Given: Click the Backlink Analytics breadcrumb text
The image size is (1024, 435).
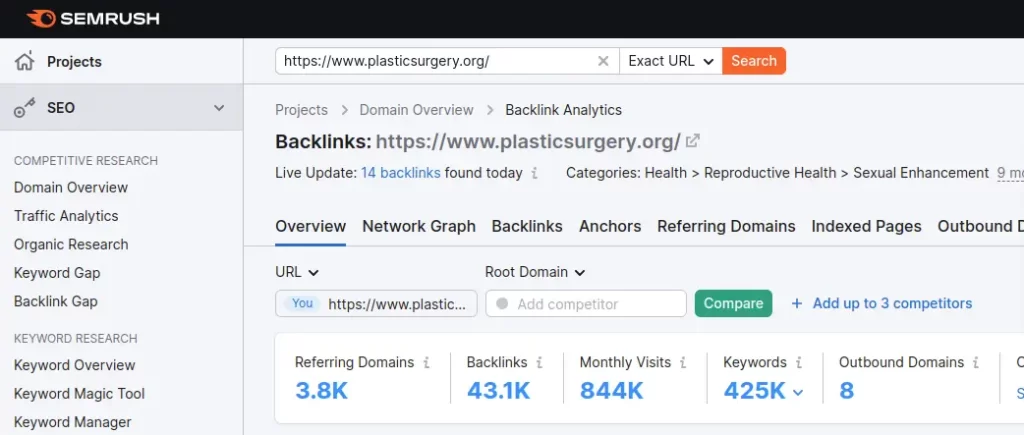Looking at the screenshot, I should pyautogui.click(x=564, y=110).
